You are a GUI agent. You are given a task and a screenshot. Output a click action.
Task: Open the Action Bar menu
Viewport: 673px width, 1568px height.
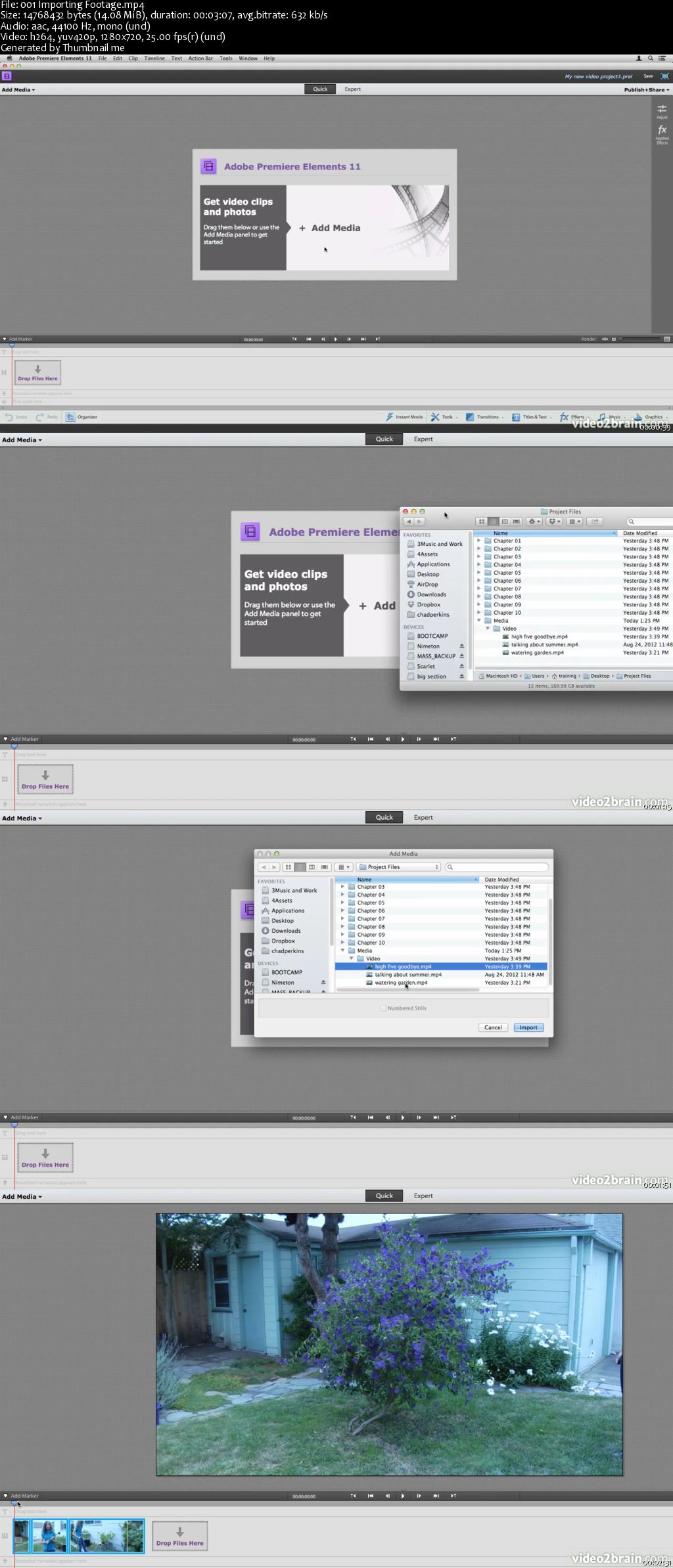[x=200, y=58]
